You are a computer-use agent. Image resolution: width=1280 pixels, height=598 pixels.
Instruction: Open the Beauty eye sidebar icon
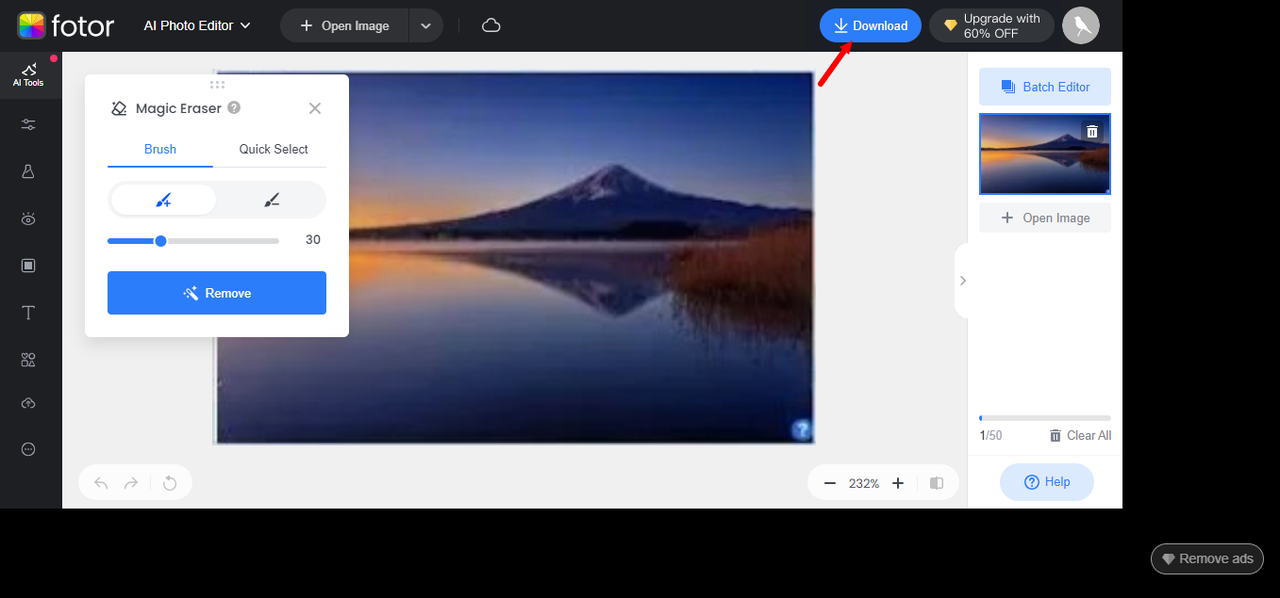pyautogui.click(x=28, y=218)
